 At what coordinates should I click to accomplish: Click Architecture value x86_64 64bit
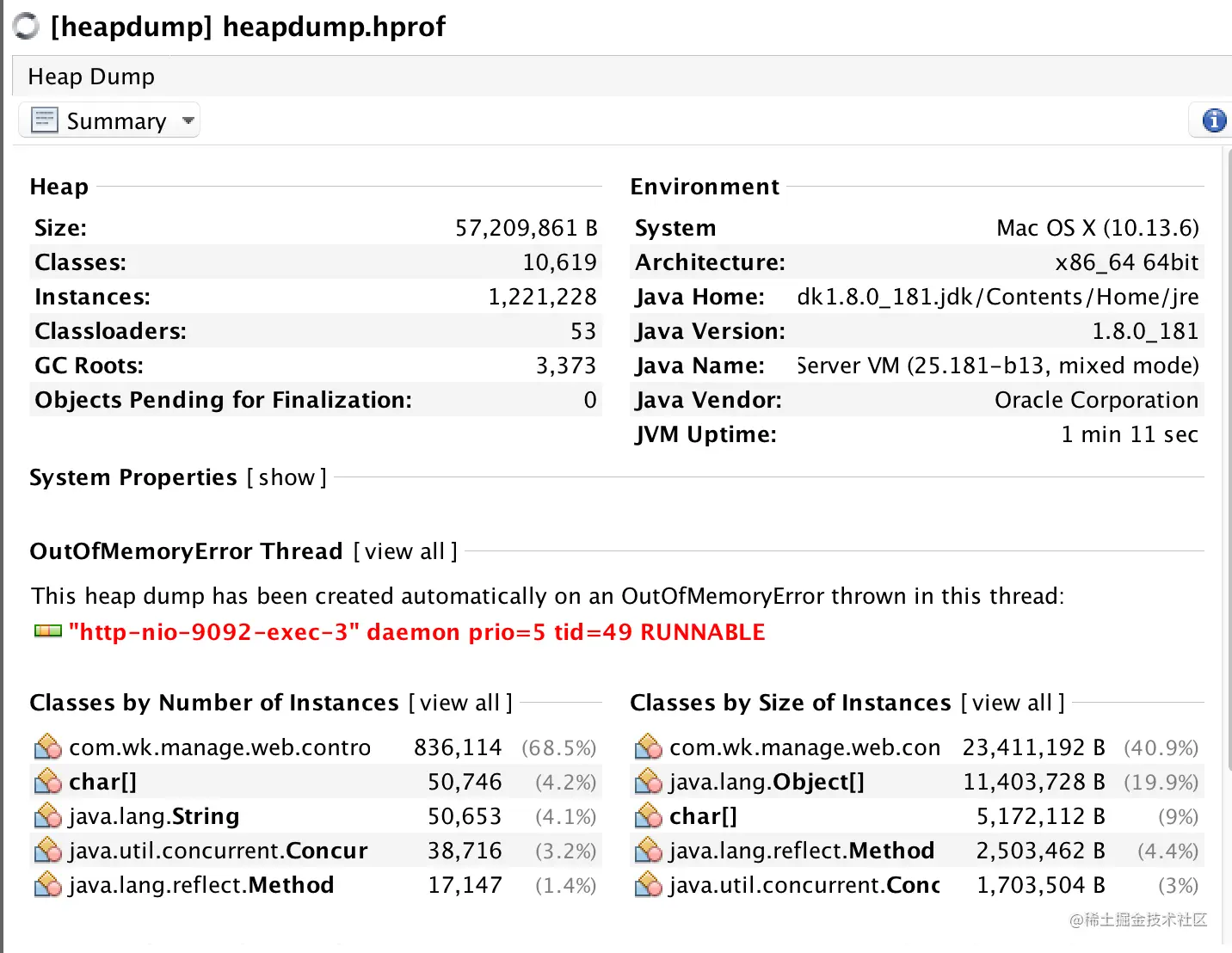pos(1127,262)
